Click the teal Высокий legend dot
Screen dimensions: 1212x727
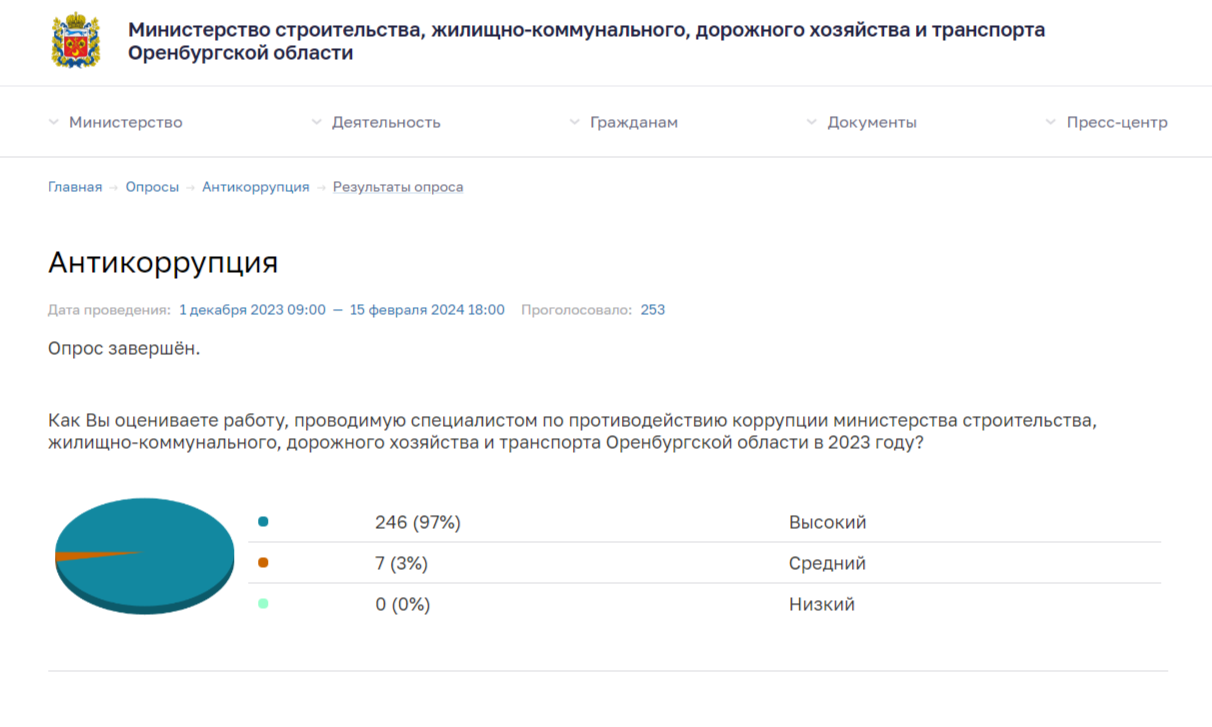point(263,522)
